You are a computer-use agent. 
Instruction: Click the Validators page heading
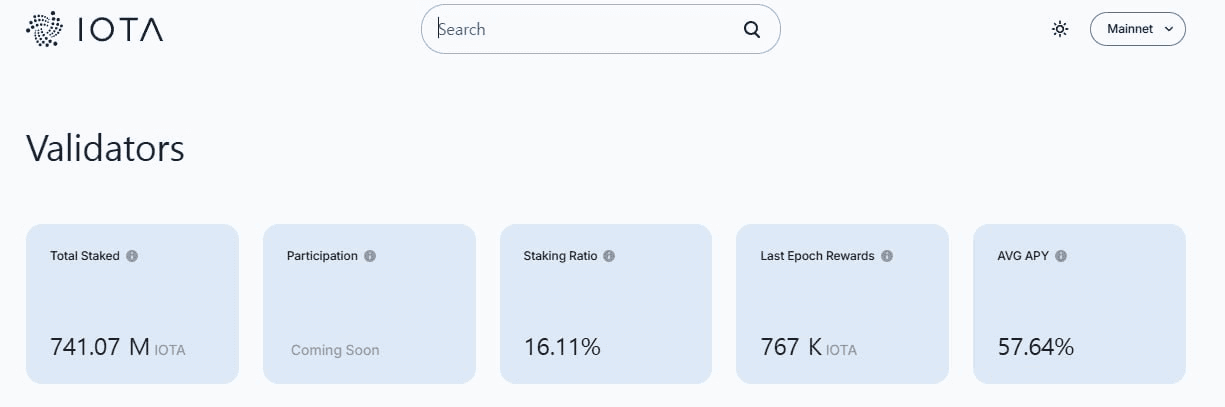coord(105,148)
